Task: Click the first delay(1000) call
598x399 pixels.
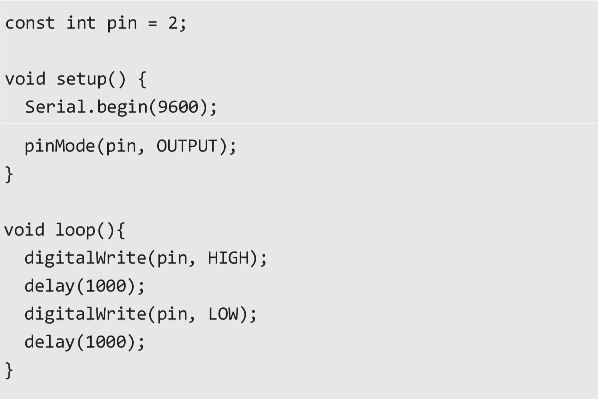Action: pyautogui.click(x=84, y=286)
